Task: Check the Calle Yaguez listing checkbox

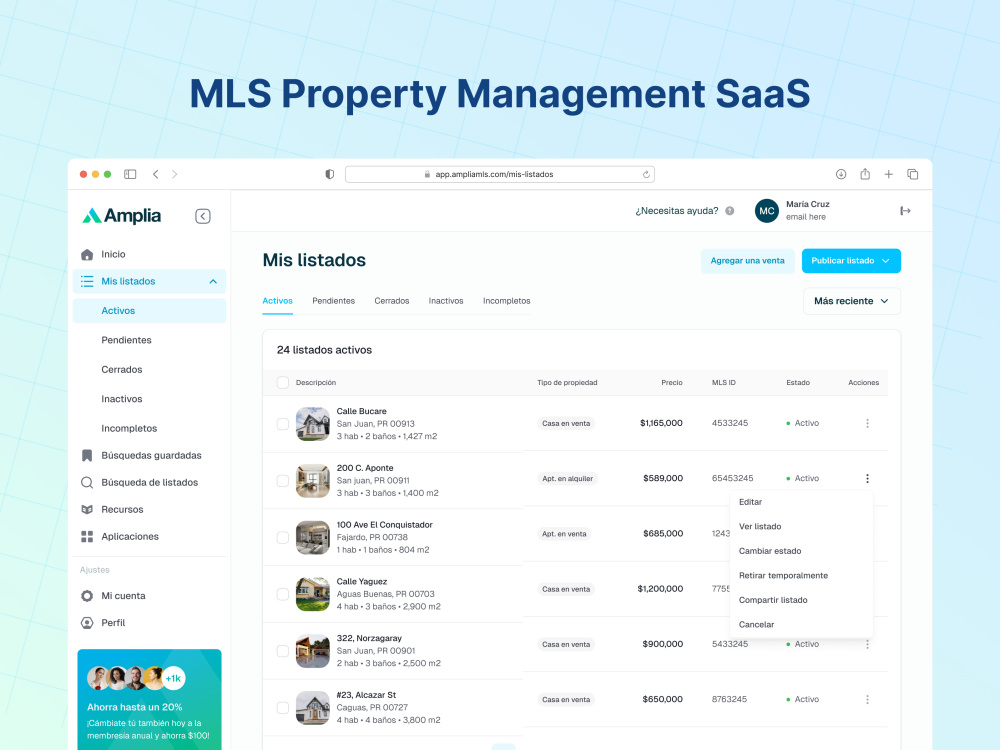Action: point(283,594)
